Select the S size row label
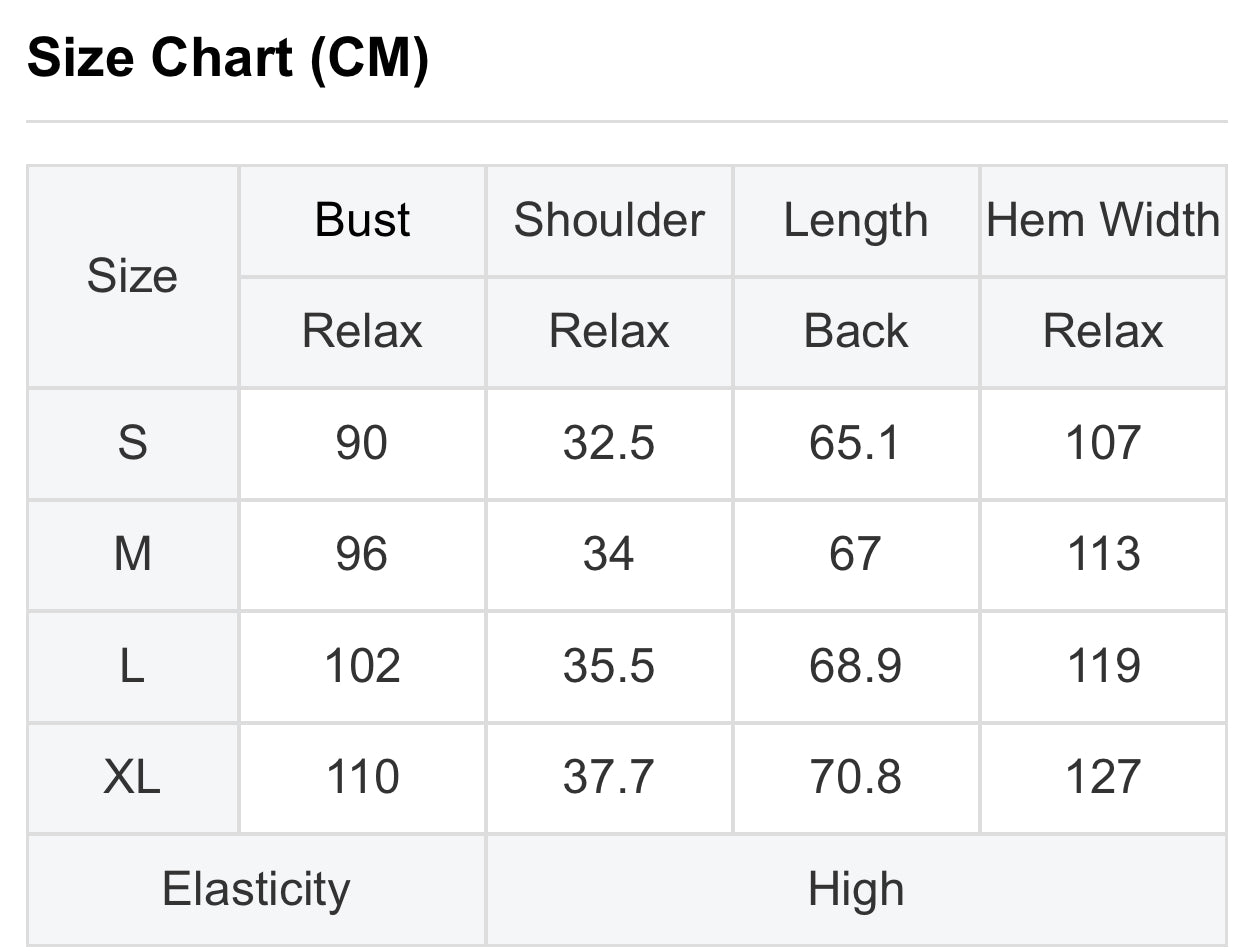The height and width of the screenshot is (952, 1246). coord(132,443)
